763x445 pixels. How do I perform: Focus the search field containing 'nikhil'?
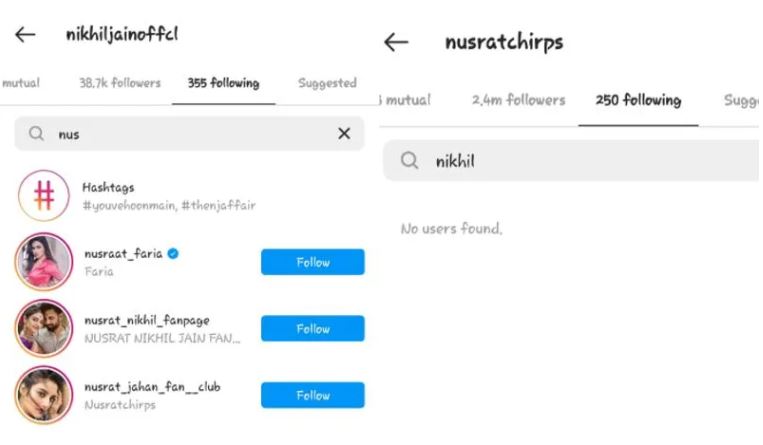[573, 161]
